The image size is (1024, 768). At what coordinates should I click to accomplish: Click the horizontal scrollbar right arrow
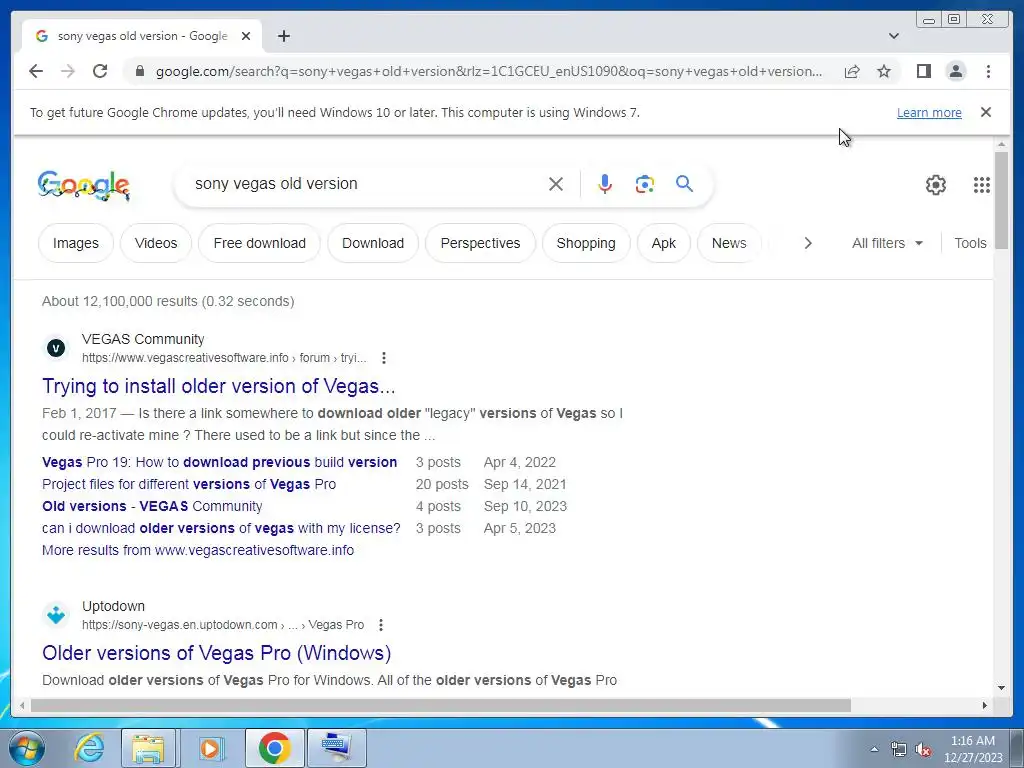tap(985, 705)
